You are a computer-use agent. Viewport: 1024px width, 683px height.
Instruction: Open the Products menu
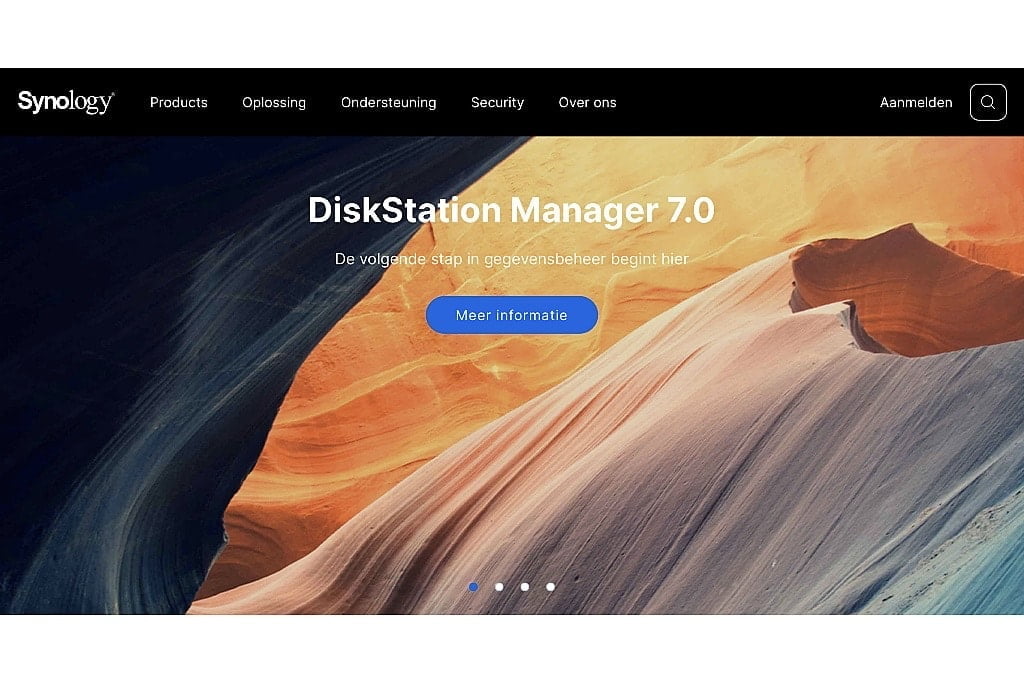pos(179,103)
